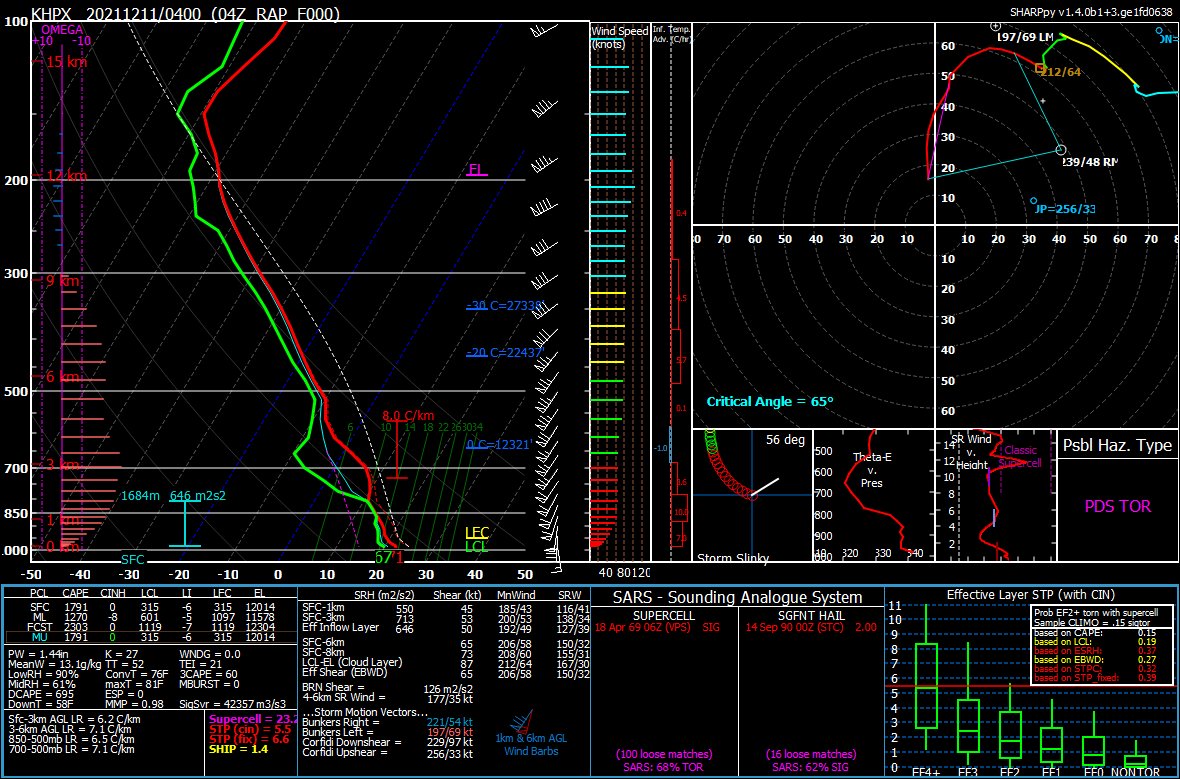The image size is (1180, 779).
Task: Click the 14 Sep 90 00Z (STC) hail analogue
Action: tap(811, 627)
